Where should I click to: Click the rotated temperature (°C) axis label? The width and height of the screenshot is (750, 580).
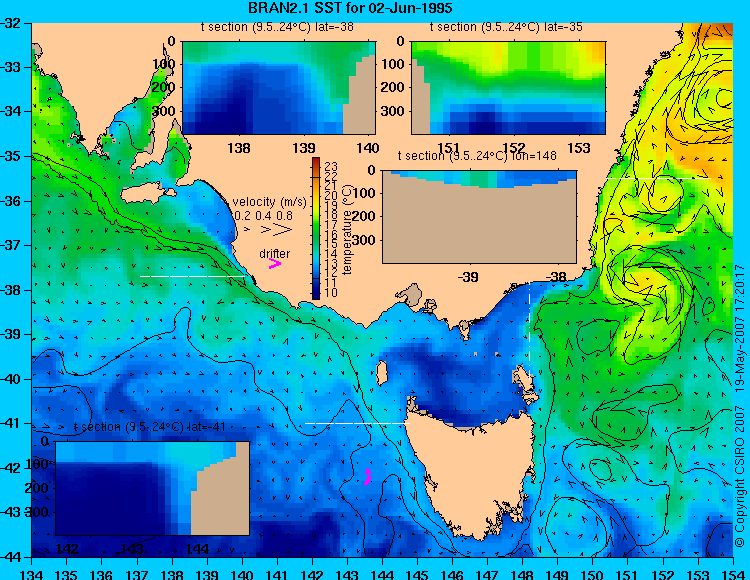(x=347, y=231)
